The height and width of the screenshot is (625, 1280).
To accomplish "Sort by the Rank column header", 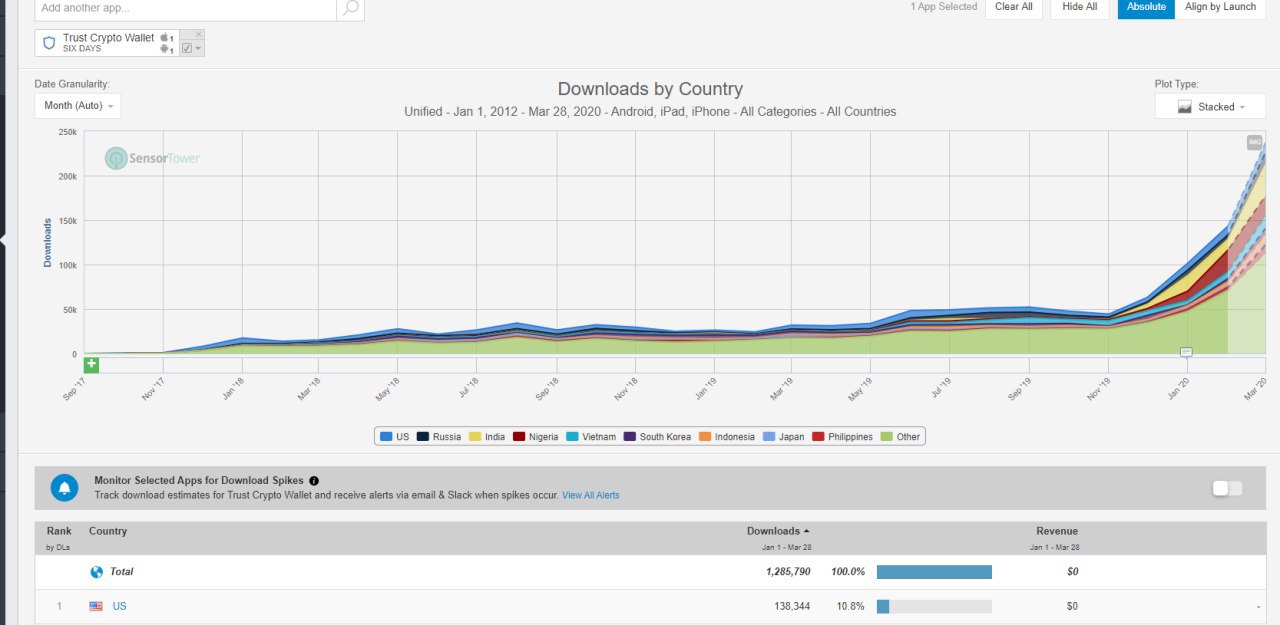I will 58,531.
